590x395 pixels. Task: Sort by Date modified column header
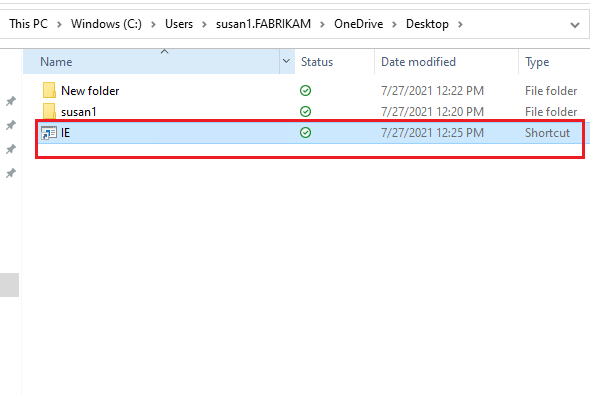click(446, 61)
